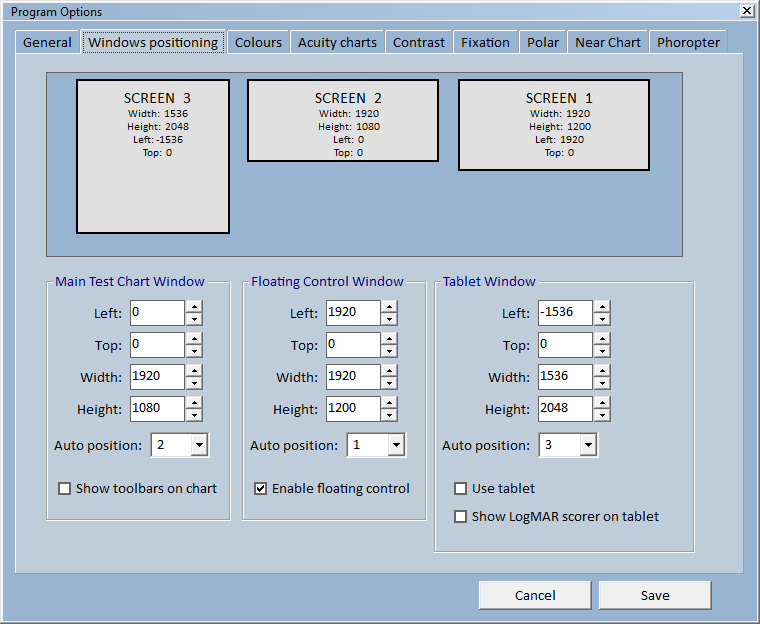Decrease Tablet Window Height value

coord(602,415)
